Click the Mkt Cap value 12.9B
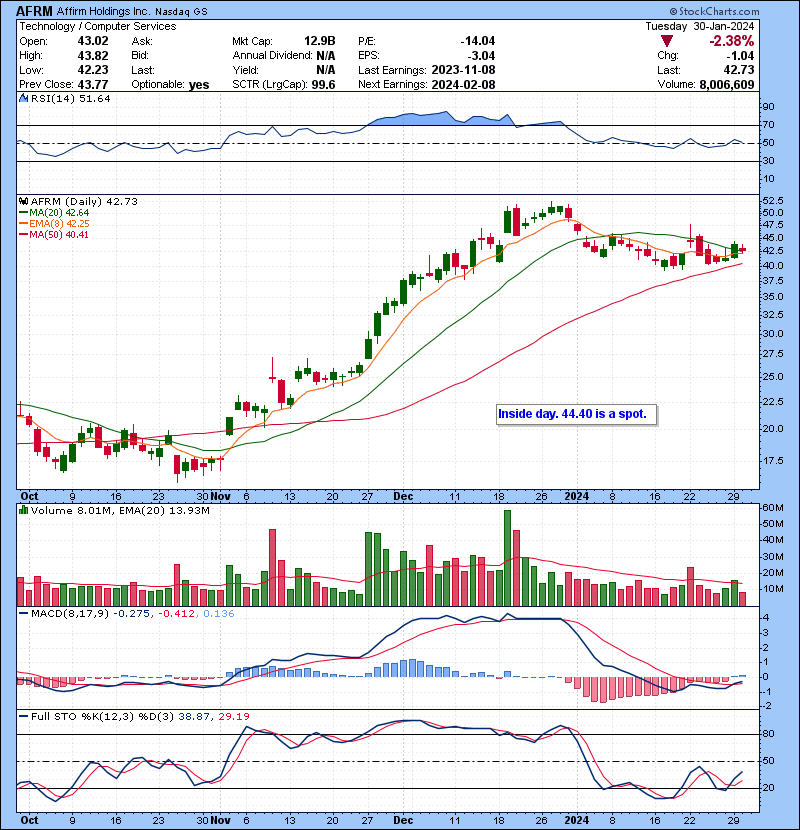 [320, 41]
